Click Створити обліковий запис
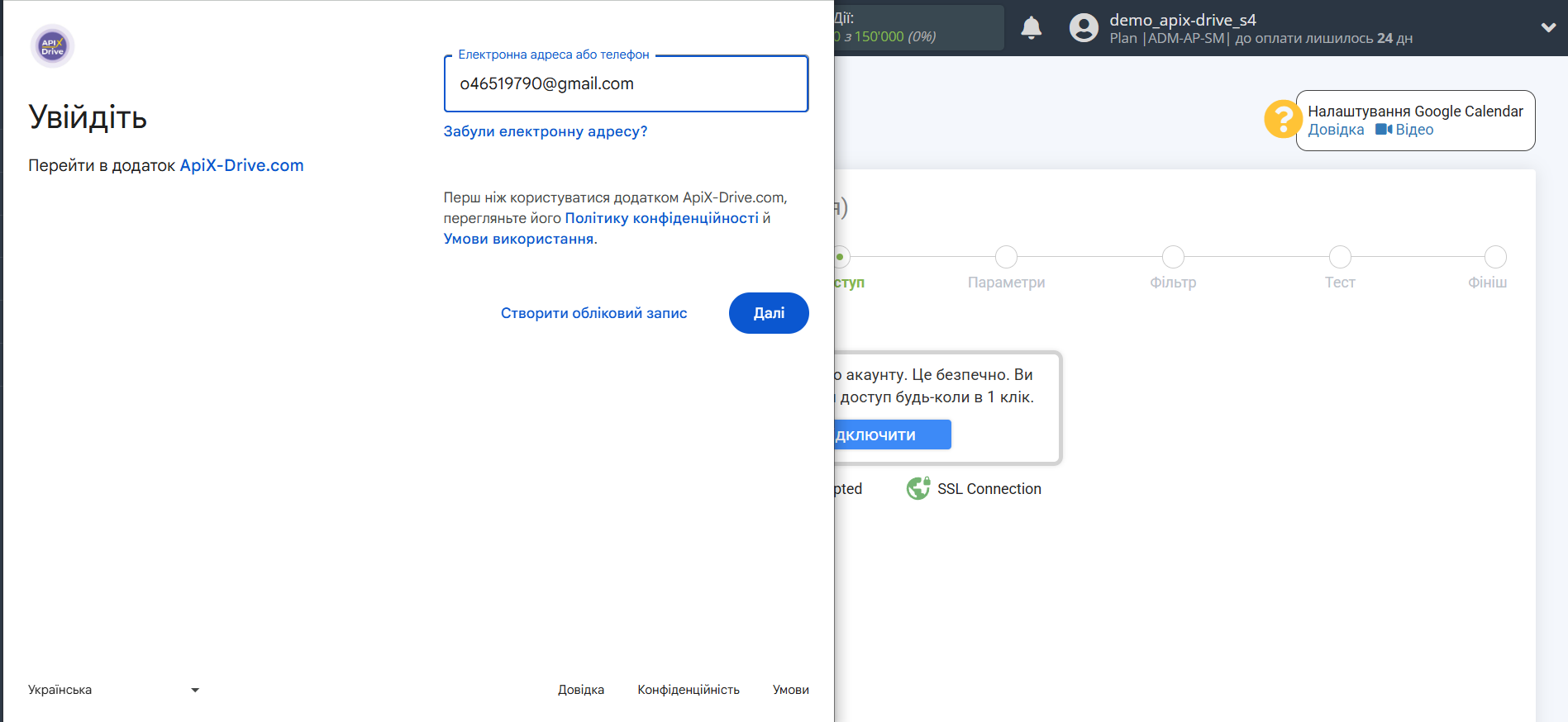This screenshot has height=722, width=1568. tap(593, 313)
